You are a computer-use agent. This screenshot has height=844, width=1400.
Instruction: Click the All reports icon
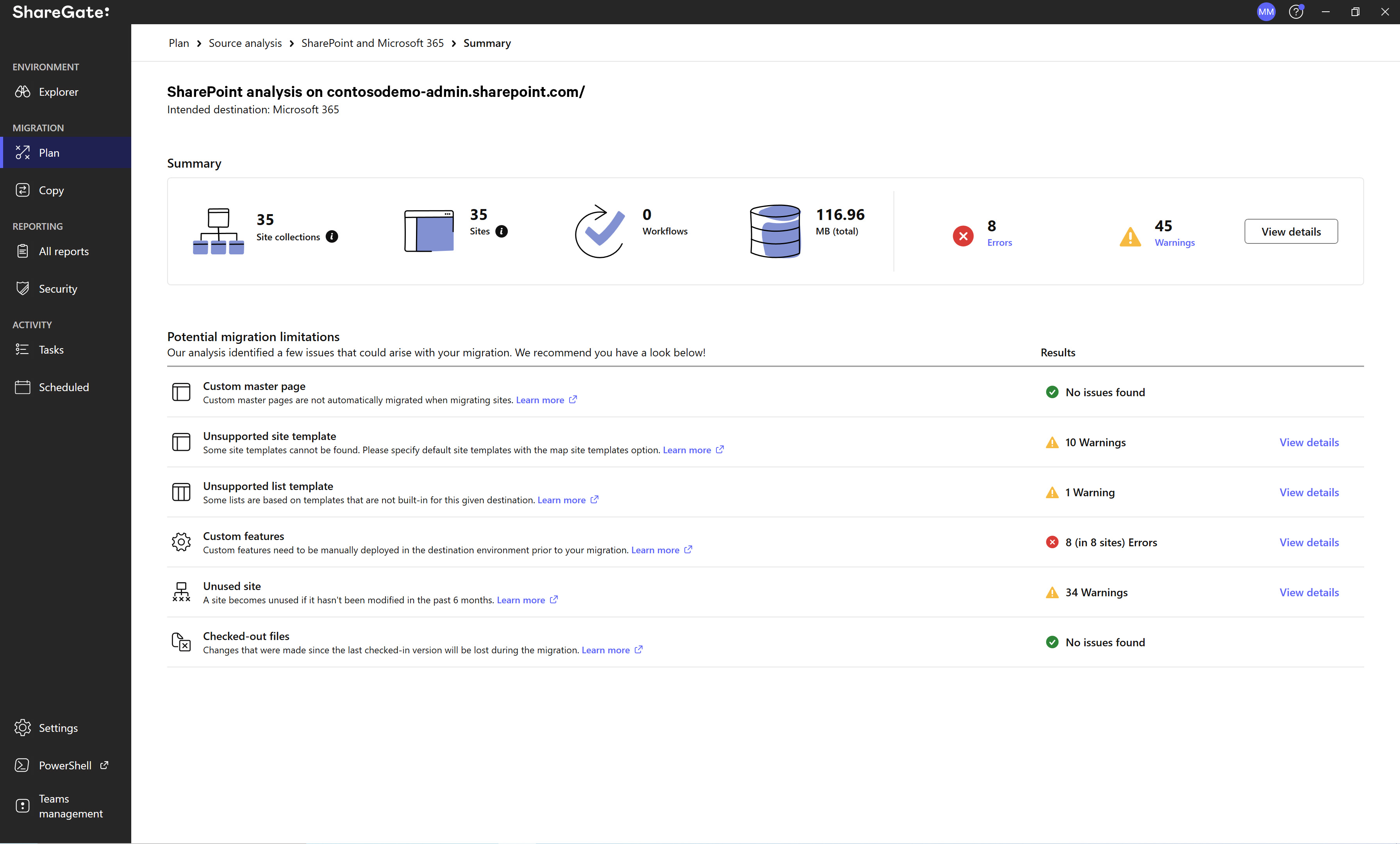click(x=24, y=251)
